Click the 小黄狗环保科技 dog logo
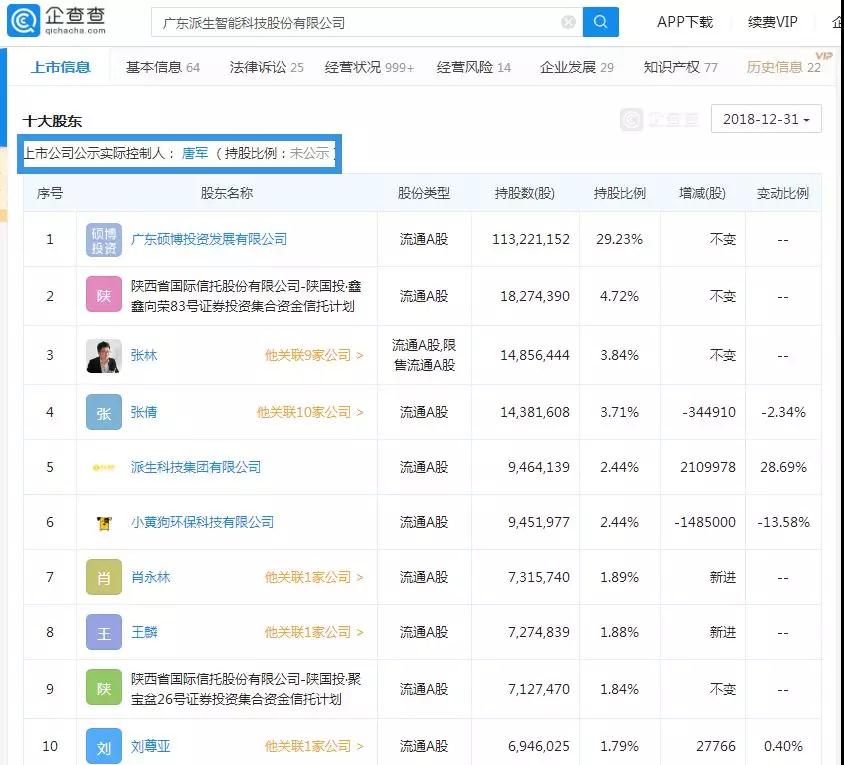 click(x=104, y=523)
